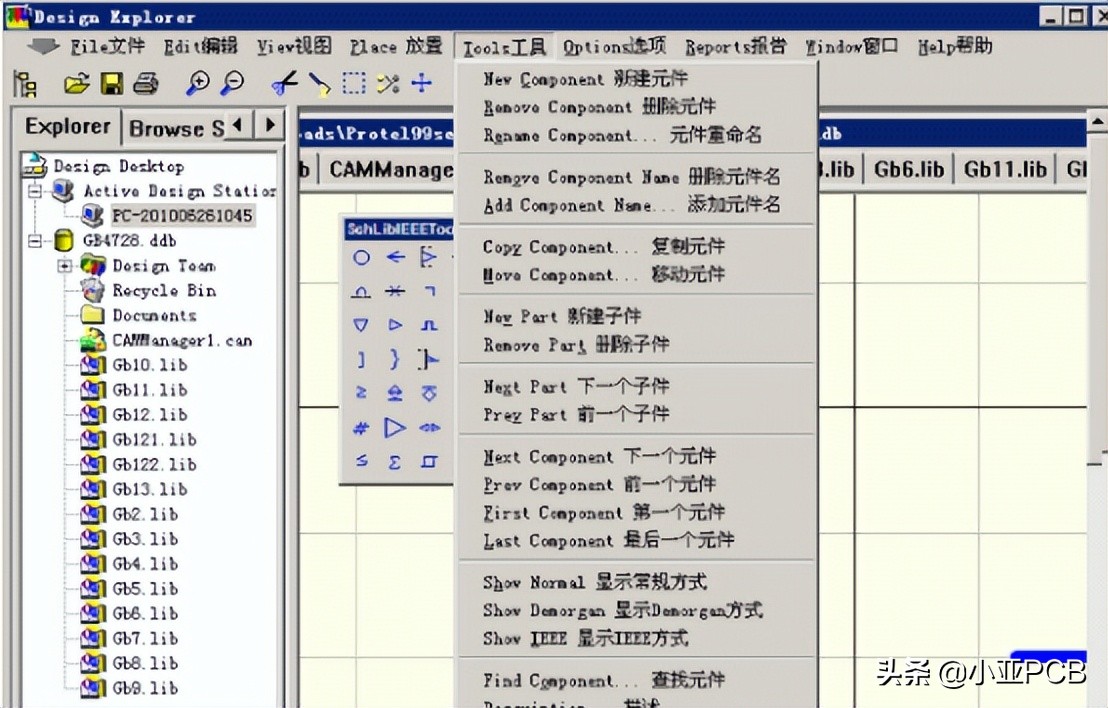Choose Last Component 最后一个元件
The image size is (1108, 708).
pyautogui.click(x=608, y=541)
